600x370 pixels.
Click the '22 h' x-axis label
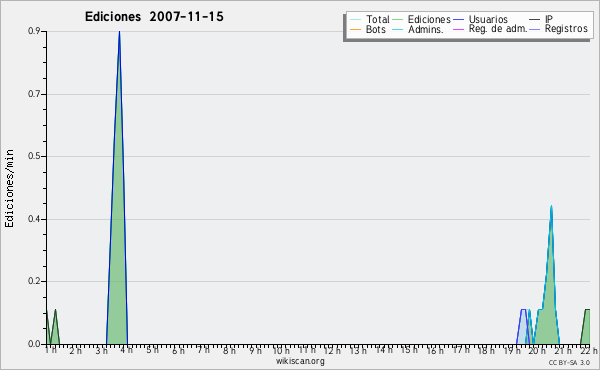tap(589, 350)
